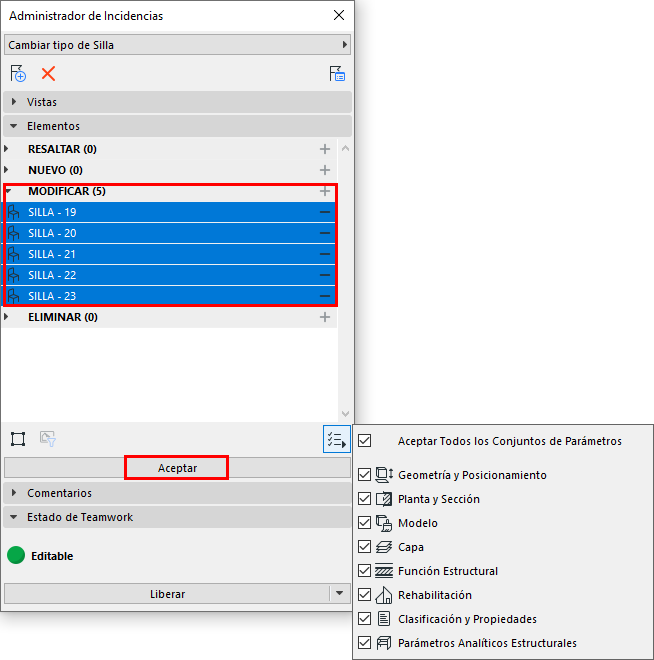Choose Parámetros Analíticos Estructurales menu entry
The image size is (654, 660).
(503, 643)
